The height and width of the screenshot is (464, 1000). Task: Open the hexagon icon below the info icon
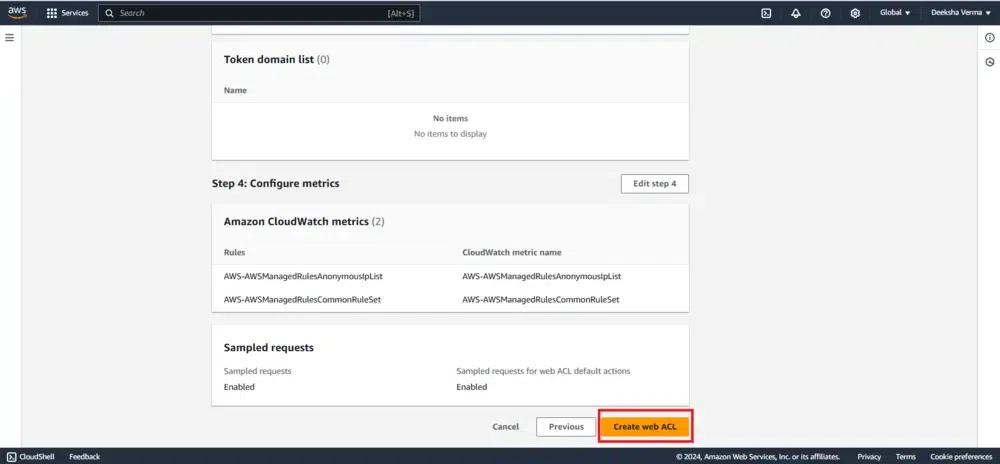(x=990, y=62)
